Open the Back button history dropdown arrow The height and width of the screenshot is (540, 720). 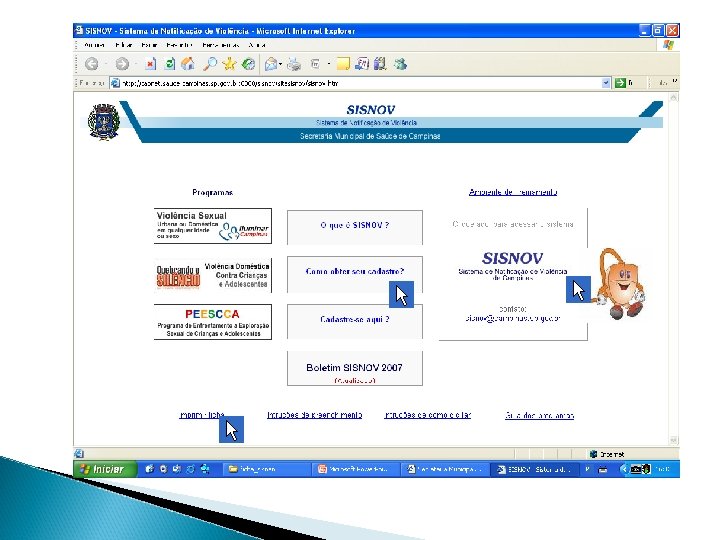coord(105,64)
